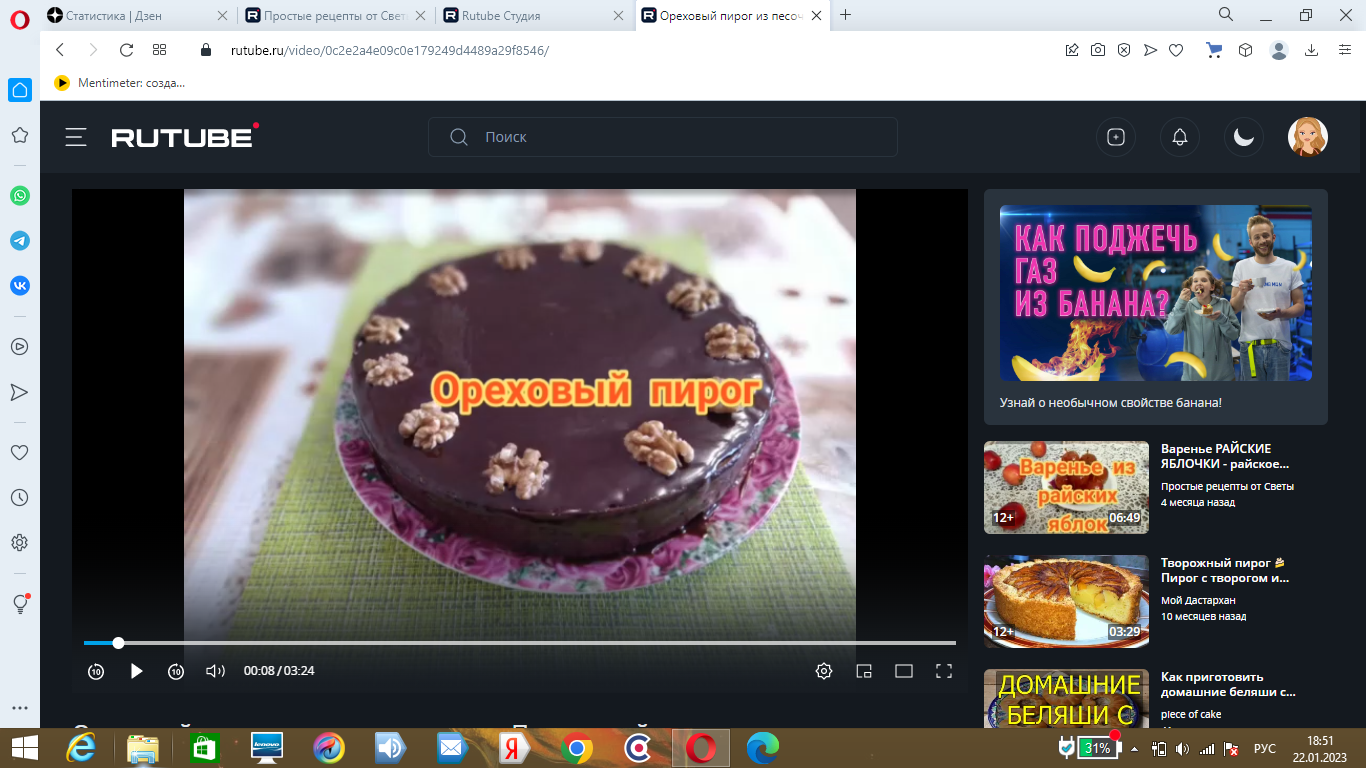Screen dimensions: 1366x768
Task: Open VK in Opera sidebar
Action: [20, 285]
